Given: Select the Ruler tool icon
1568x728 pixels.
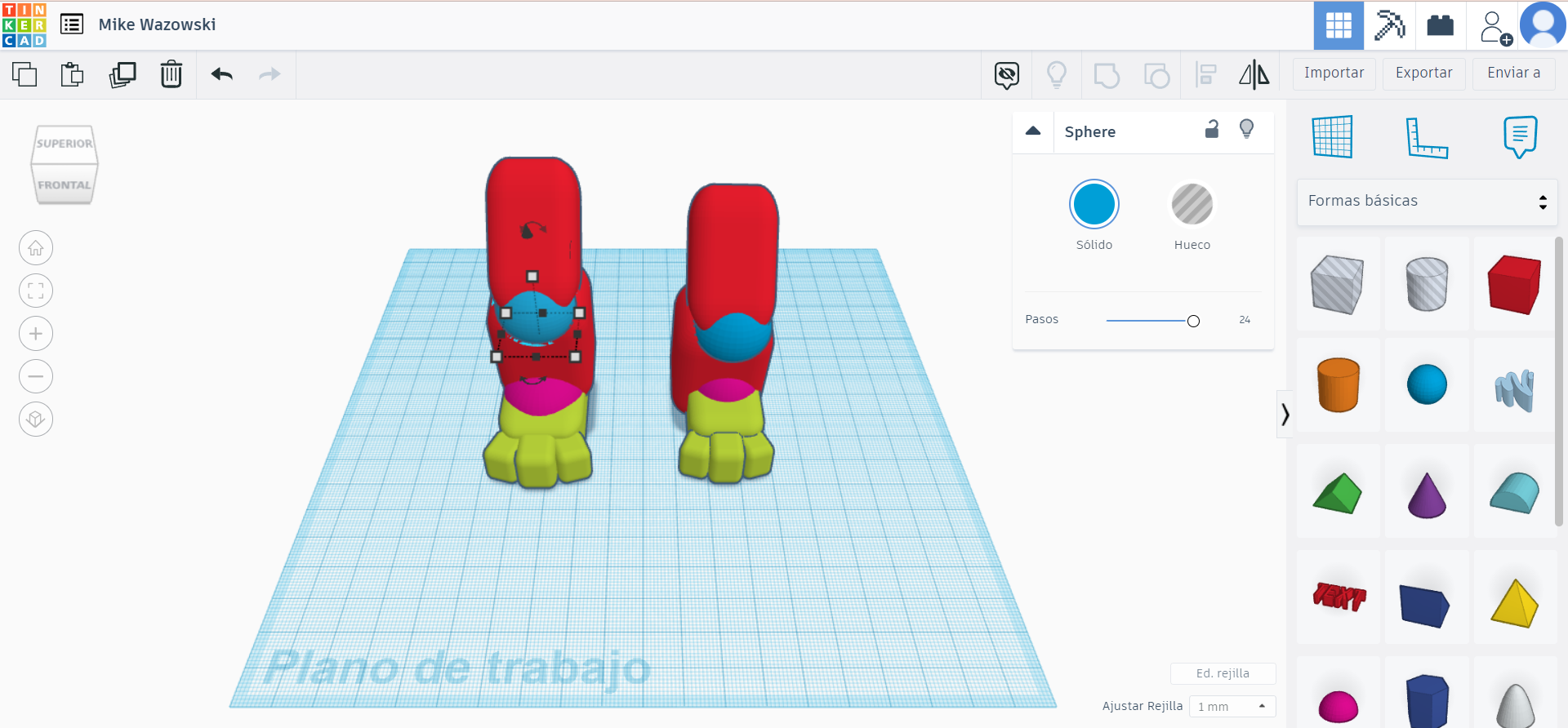Looking at the screenshot, I should (1427, 137).
